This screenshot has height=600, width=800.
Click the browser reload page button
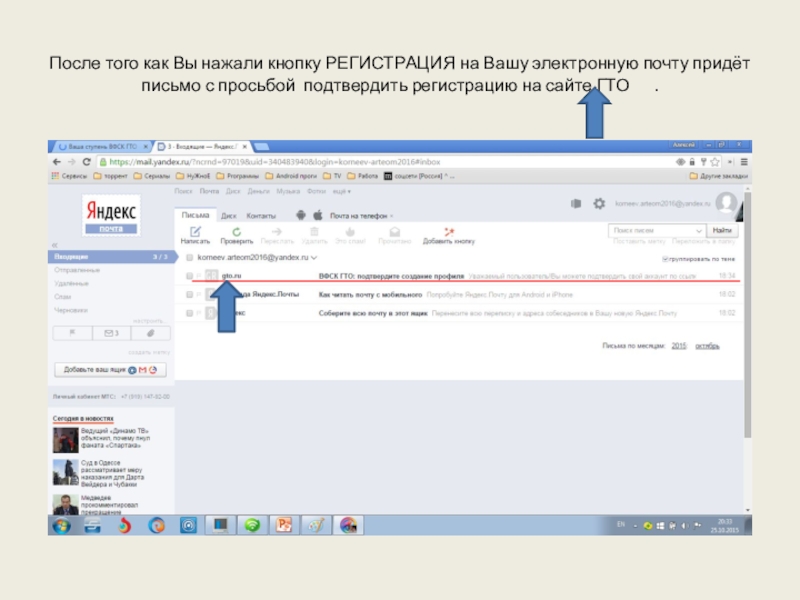click(x=86, y=161)
